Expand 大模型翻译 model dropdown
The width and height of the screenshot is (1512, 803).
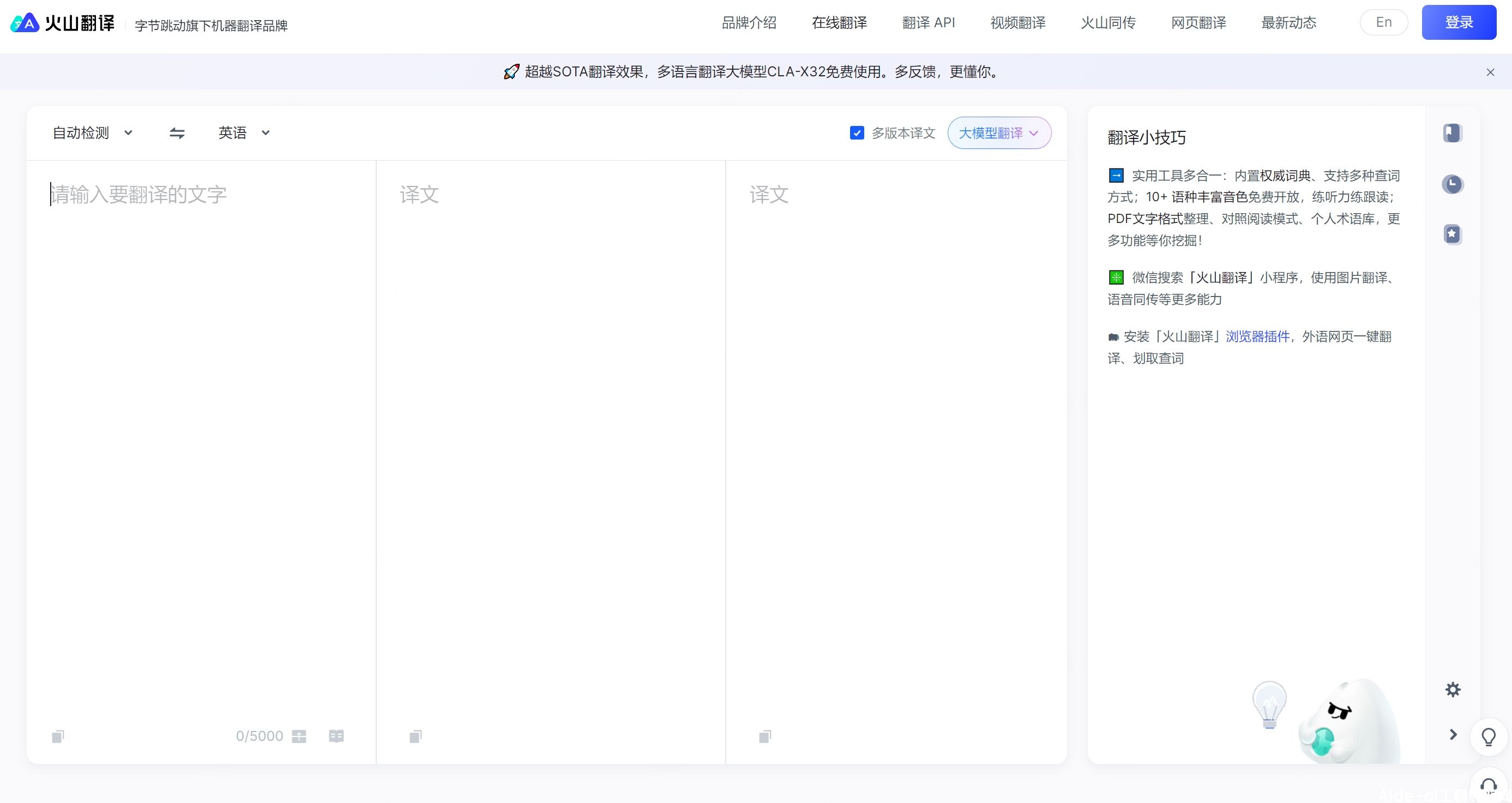click(x=999, y=133)
